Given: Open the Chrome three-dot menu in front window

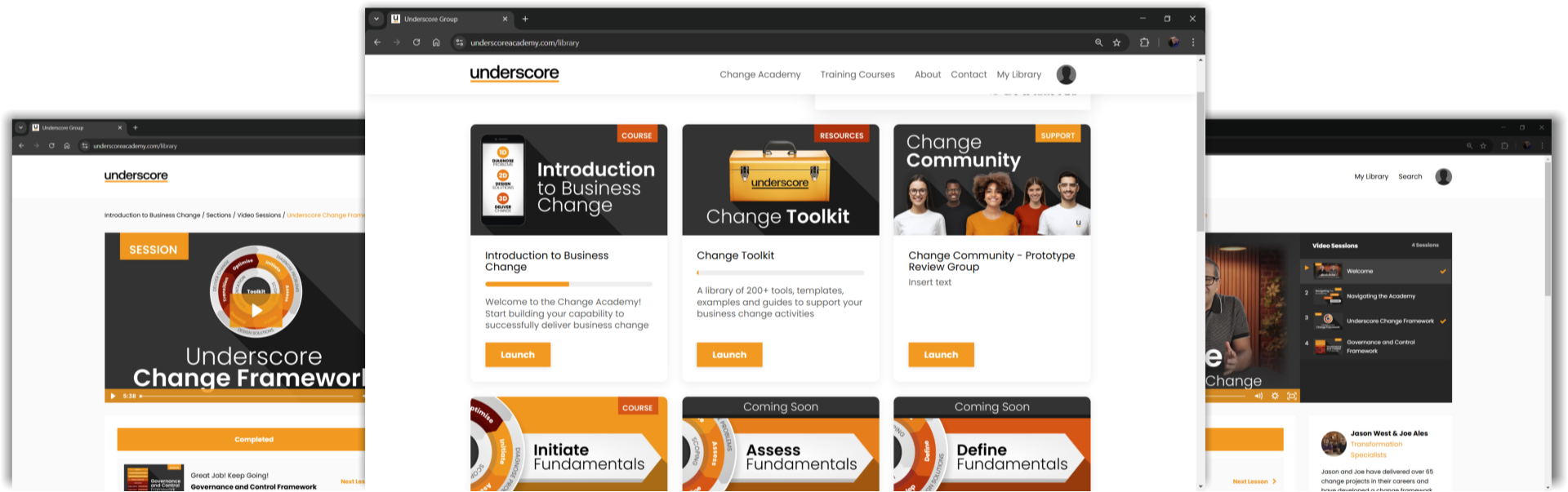Looking at the screenshot, I should coord(1193,42).
